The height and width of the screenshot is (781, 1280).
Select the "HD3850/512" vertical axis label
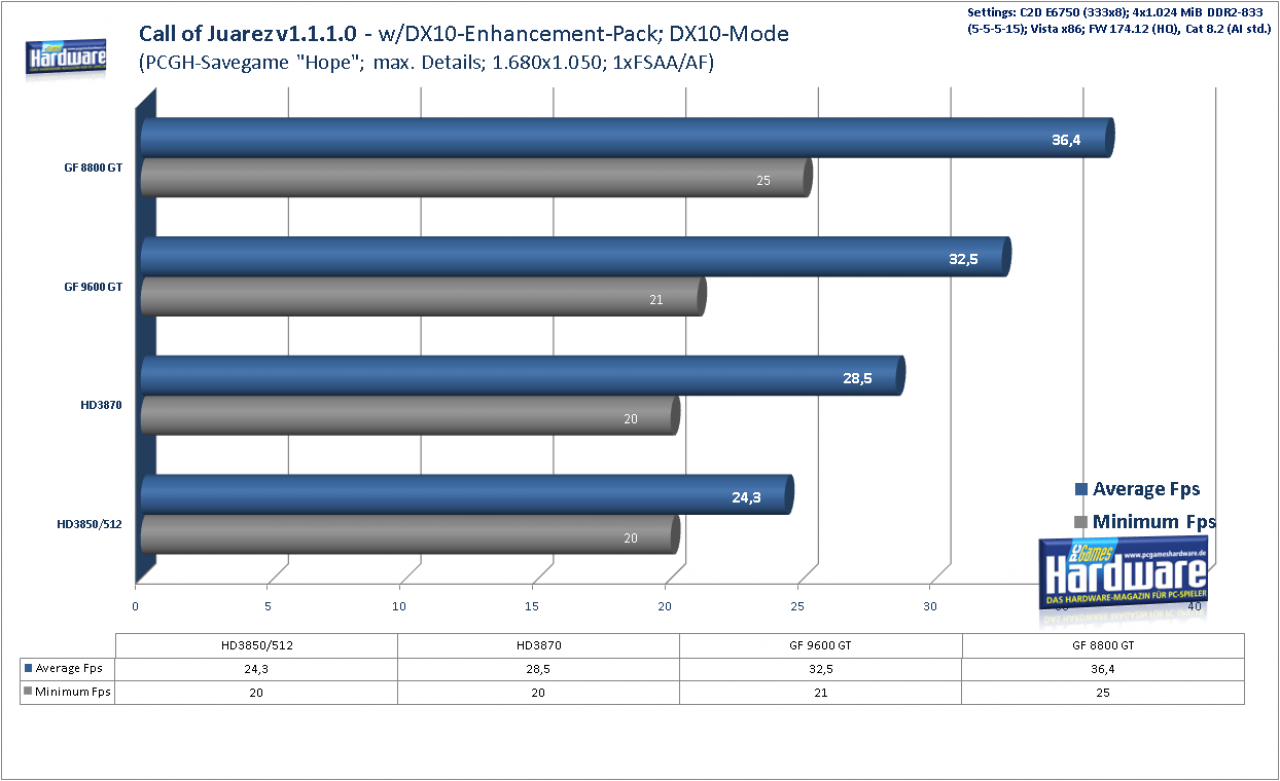coord(90,523)
